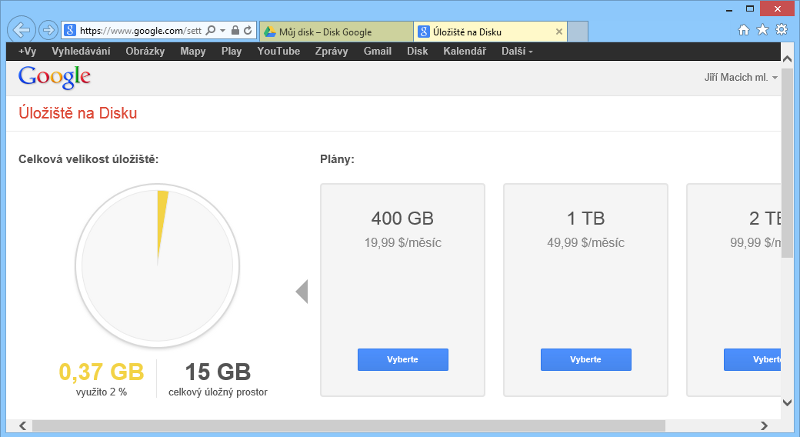The width and height of the screenshot is (800, 437).
Task: Open the Jiří Macich ml. account dropdown
Action: click(x=741, y=77)
